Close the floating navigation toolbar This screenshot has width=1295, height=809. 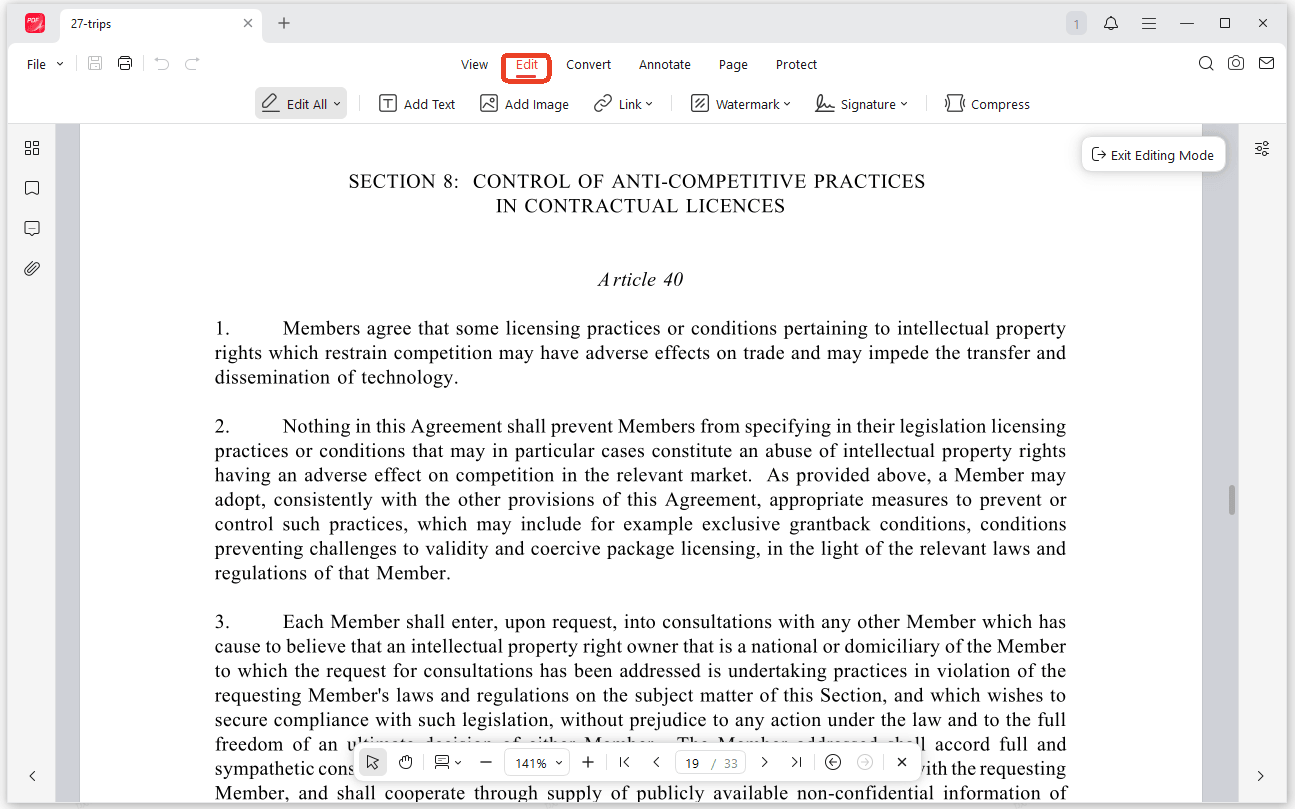901,762
